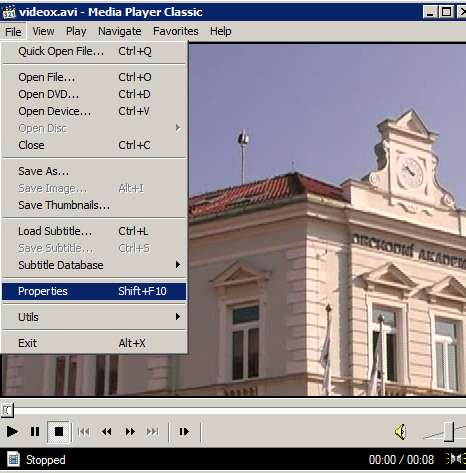The image size is (466, 473).
Task: Choose Save As... menu entry
Action: 94,171
